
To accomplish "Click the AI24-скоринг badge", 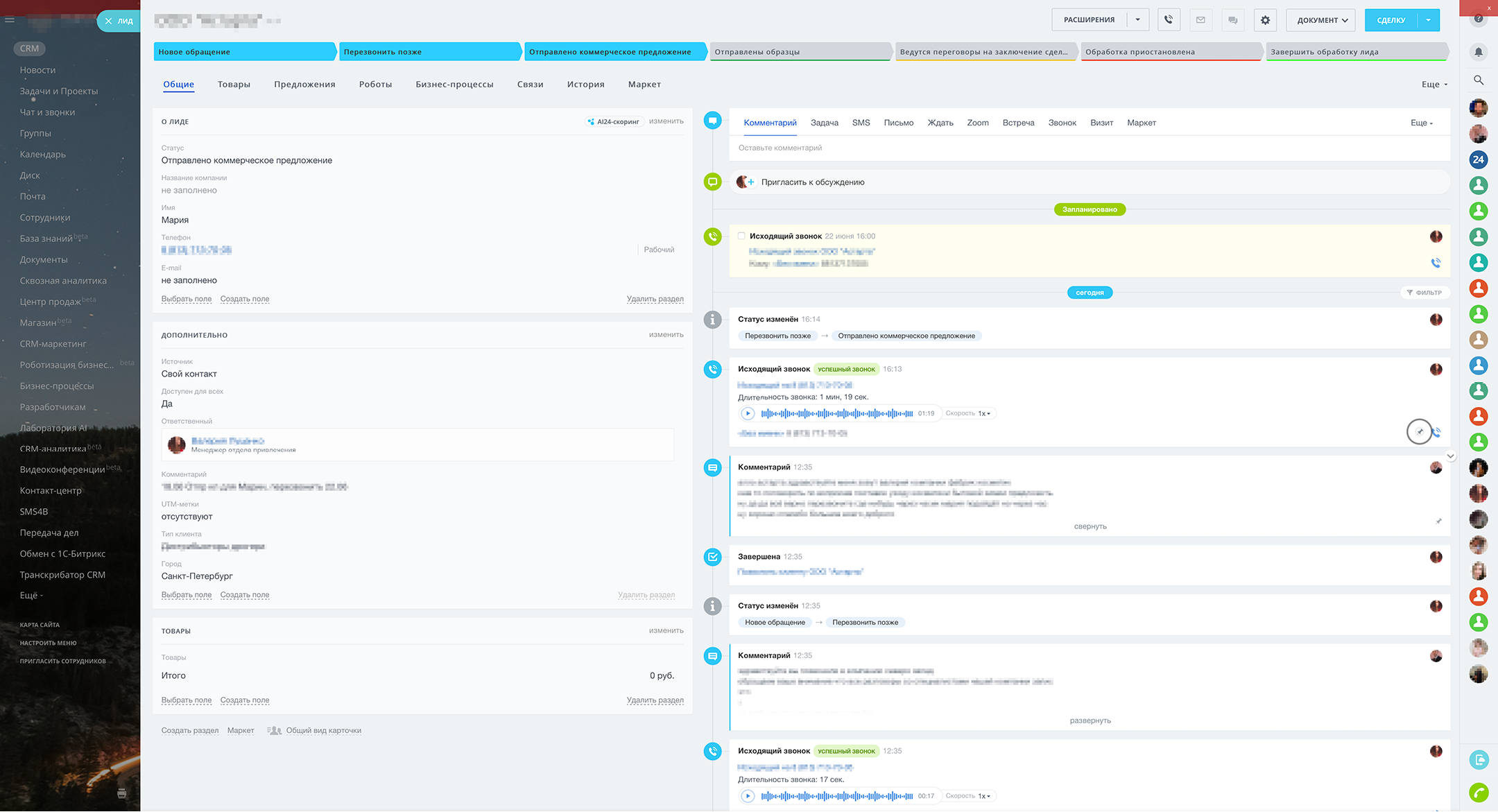I will tap(614, 121).
